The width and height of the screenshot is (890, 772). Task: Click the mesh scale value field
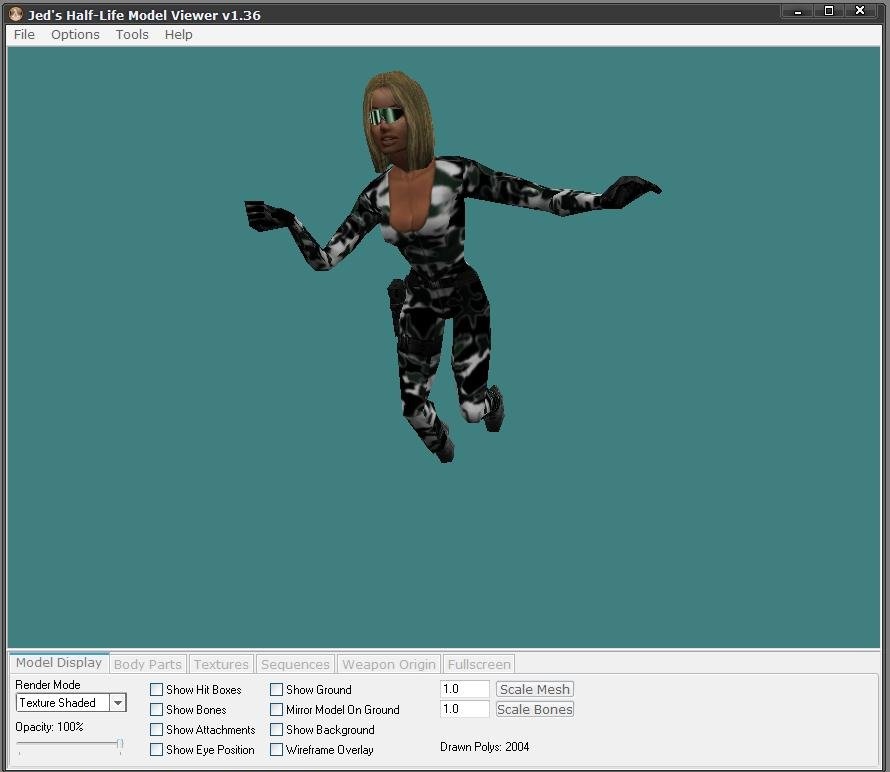pos(464,689)
